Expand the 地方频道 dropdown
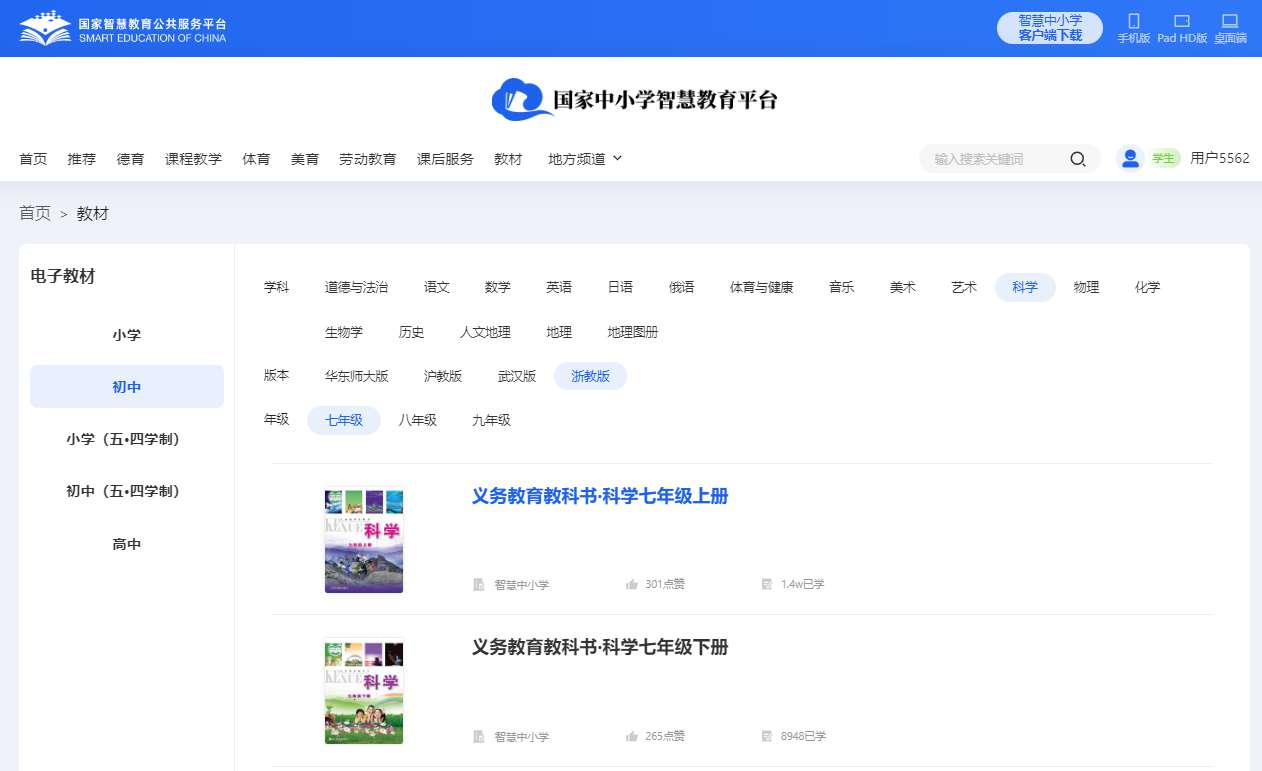Screen dimensions: 1262x771 coord(585,158)
